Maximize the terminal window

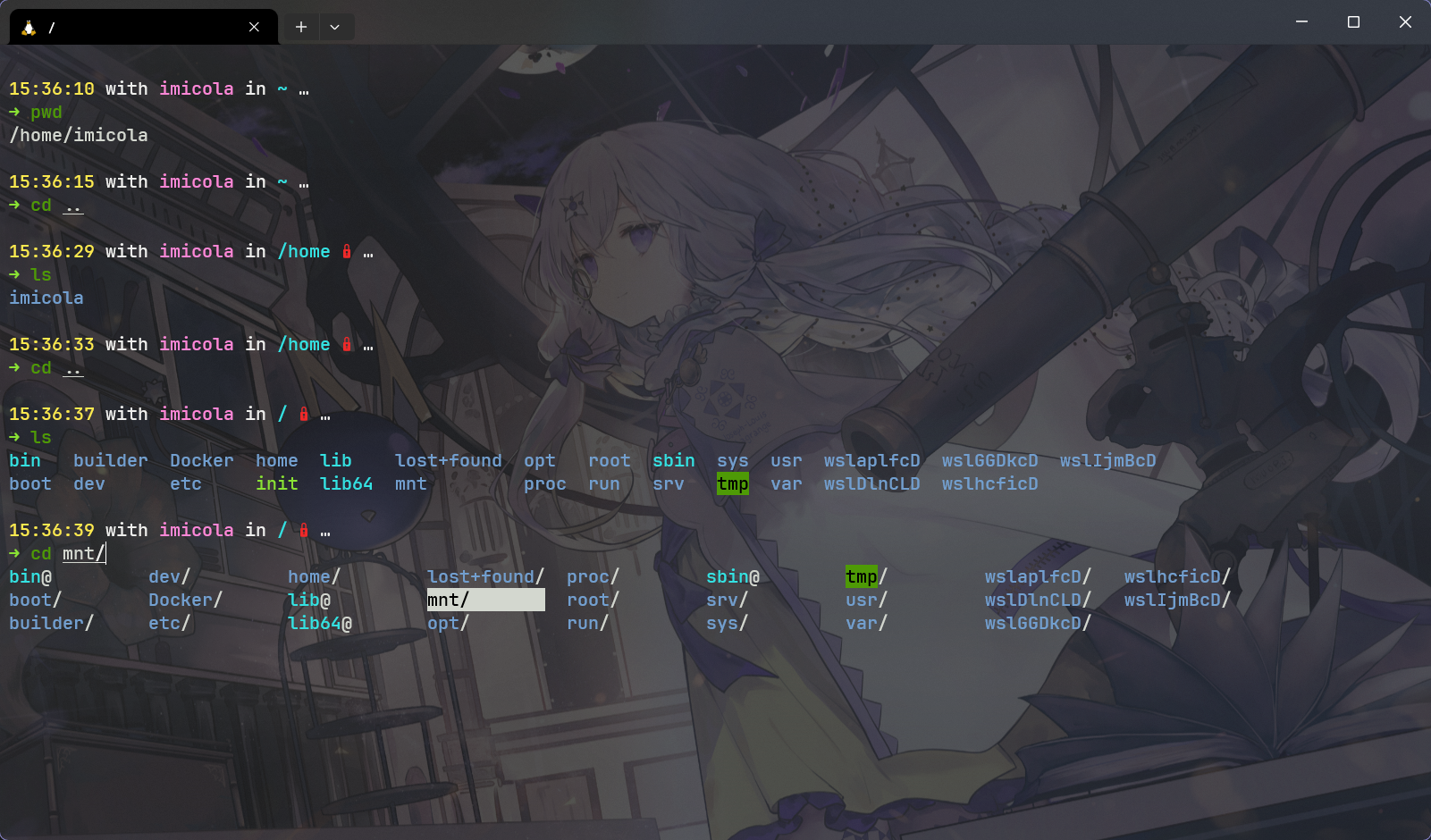1353,22
